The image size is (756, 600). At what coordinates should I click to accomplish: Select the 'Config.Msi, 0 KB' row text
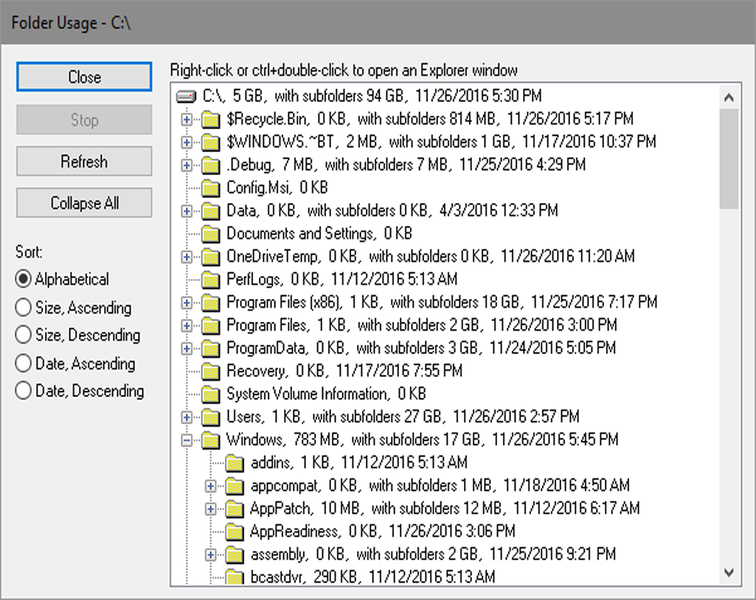pyautogui.click(x=277, y=187)
